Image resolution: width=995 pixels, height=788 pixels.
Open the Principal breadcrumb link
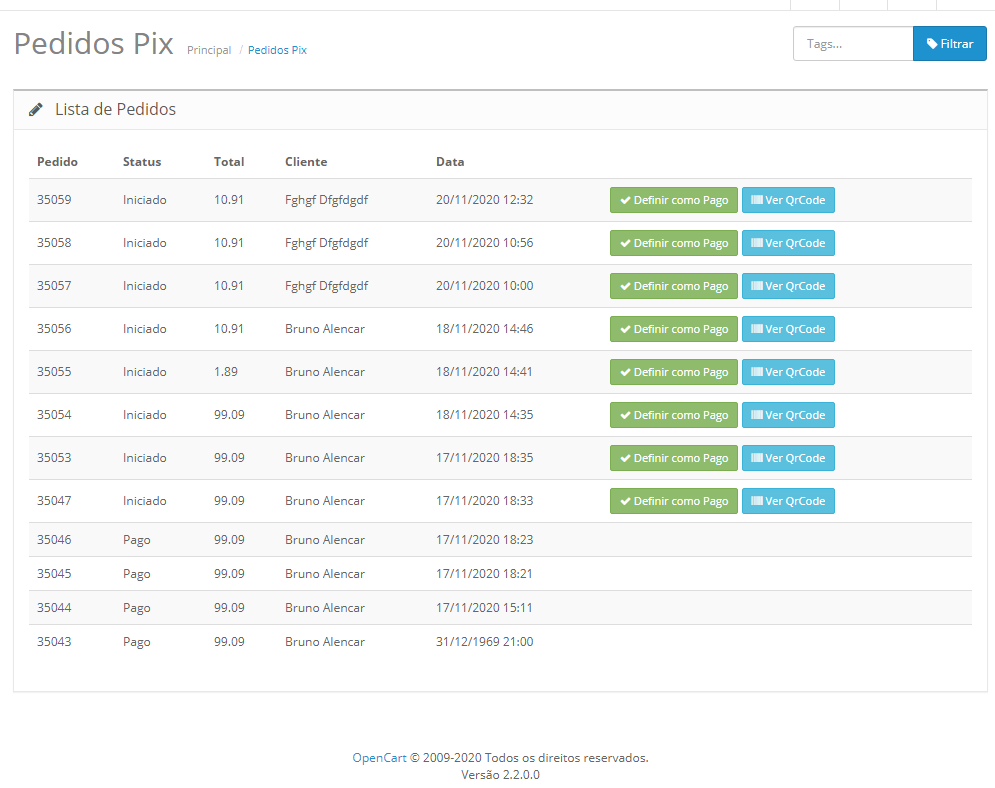[209, 50]
